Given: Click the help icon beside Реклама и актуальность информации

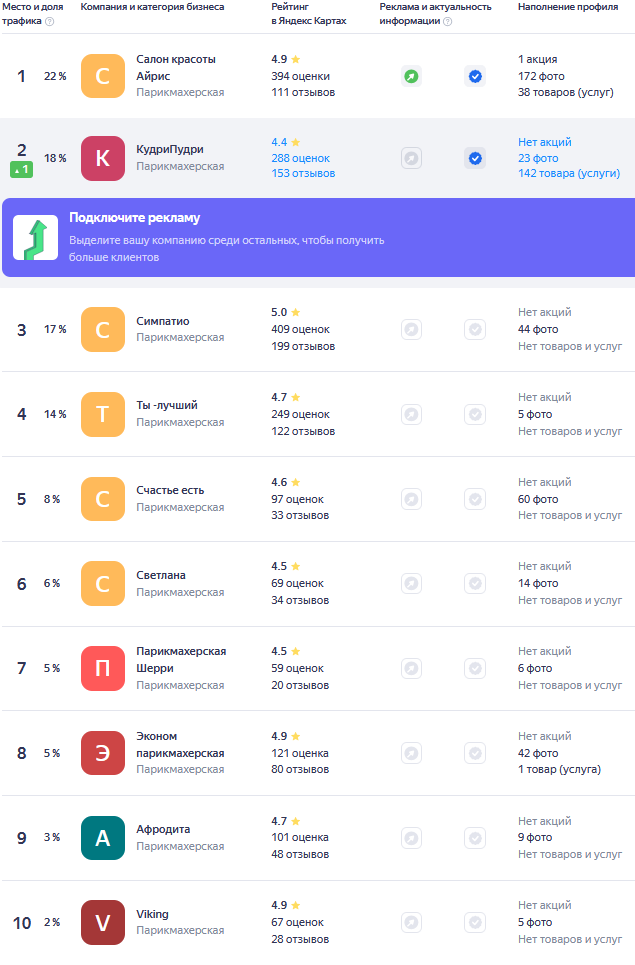Looking at the screenshot, I should 447,21.
